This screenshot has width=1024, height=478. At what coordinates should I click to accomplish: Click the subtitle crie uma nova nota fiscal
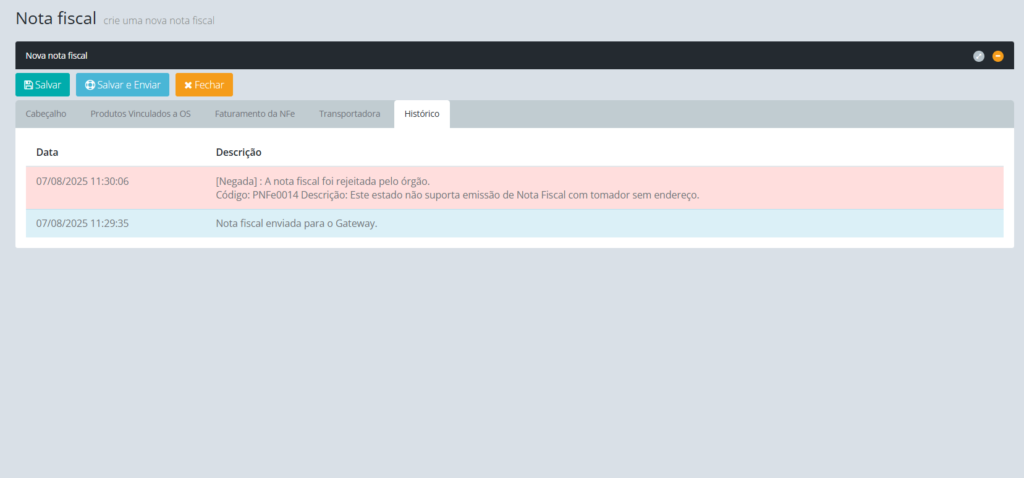pos(159,20)
